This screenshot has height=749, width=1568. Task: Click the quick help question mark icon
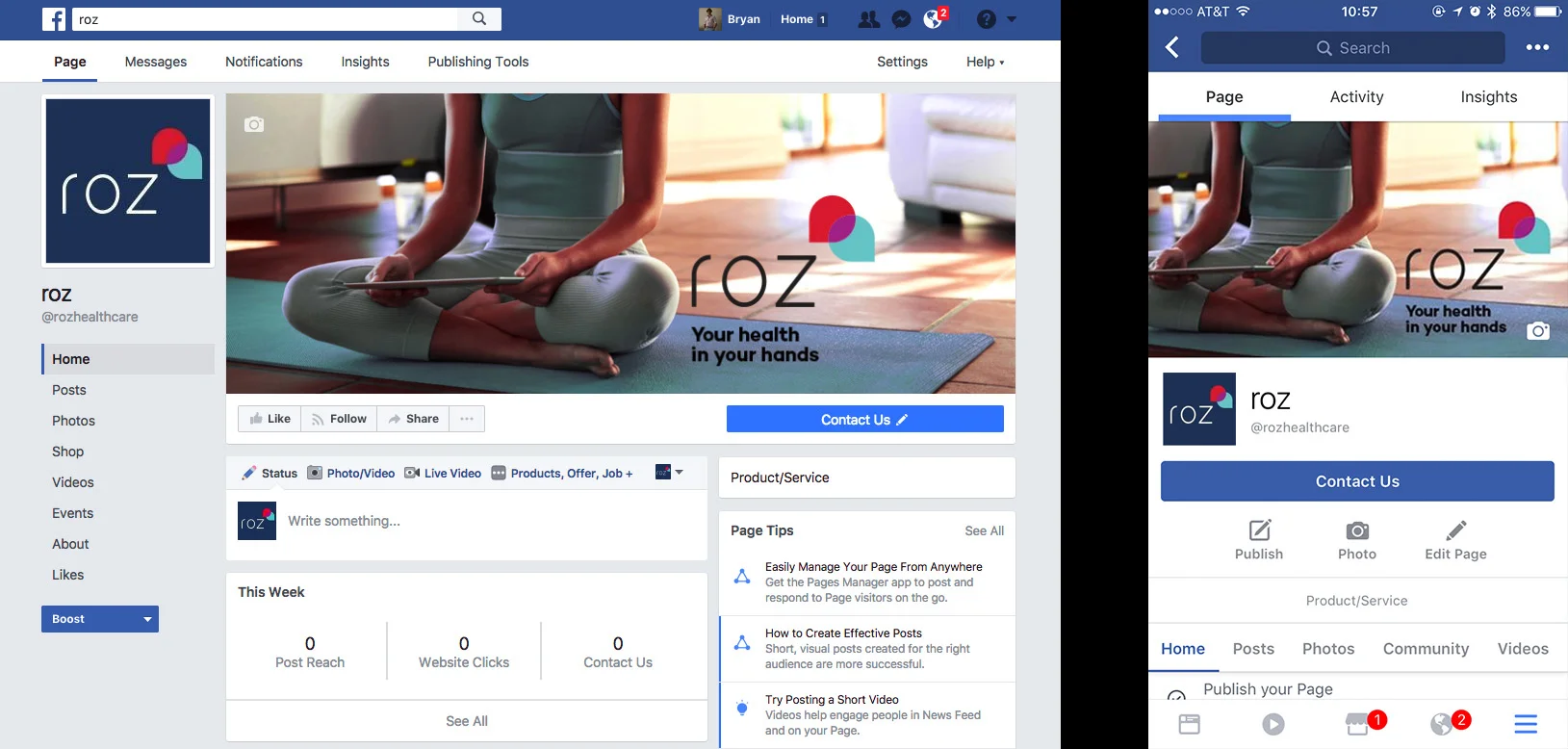(986, 19)
